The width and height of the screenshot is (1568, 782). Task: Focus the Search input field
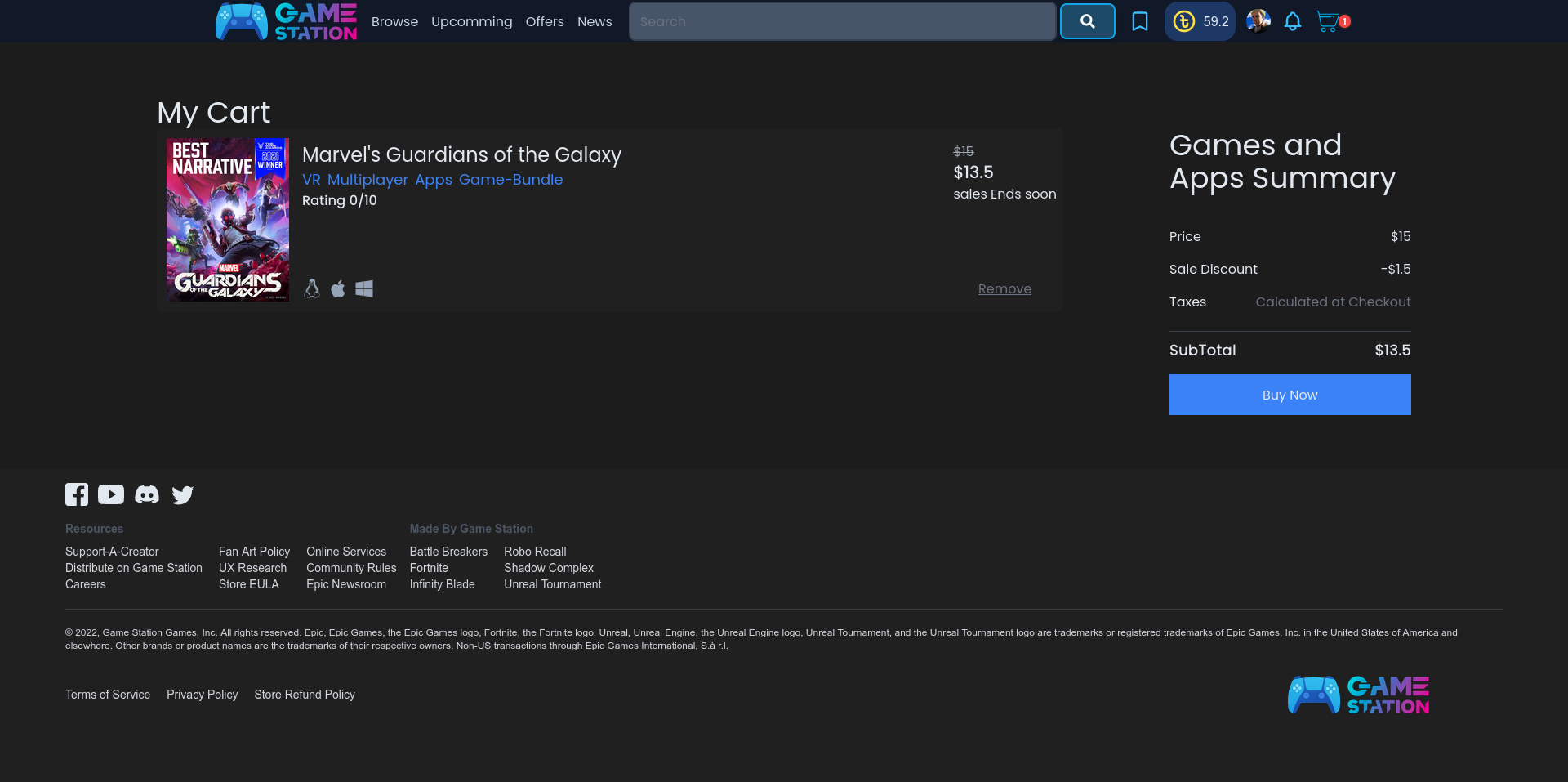click(843, 21)
